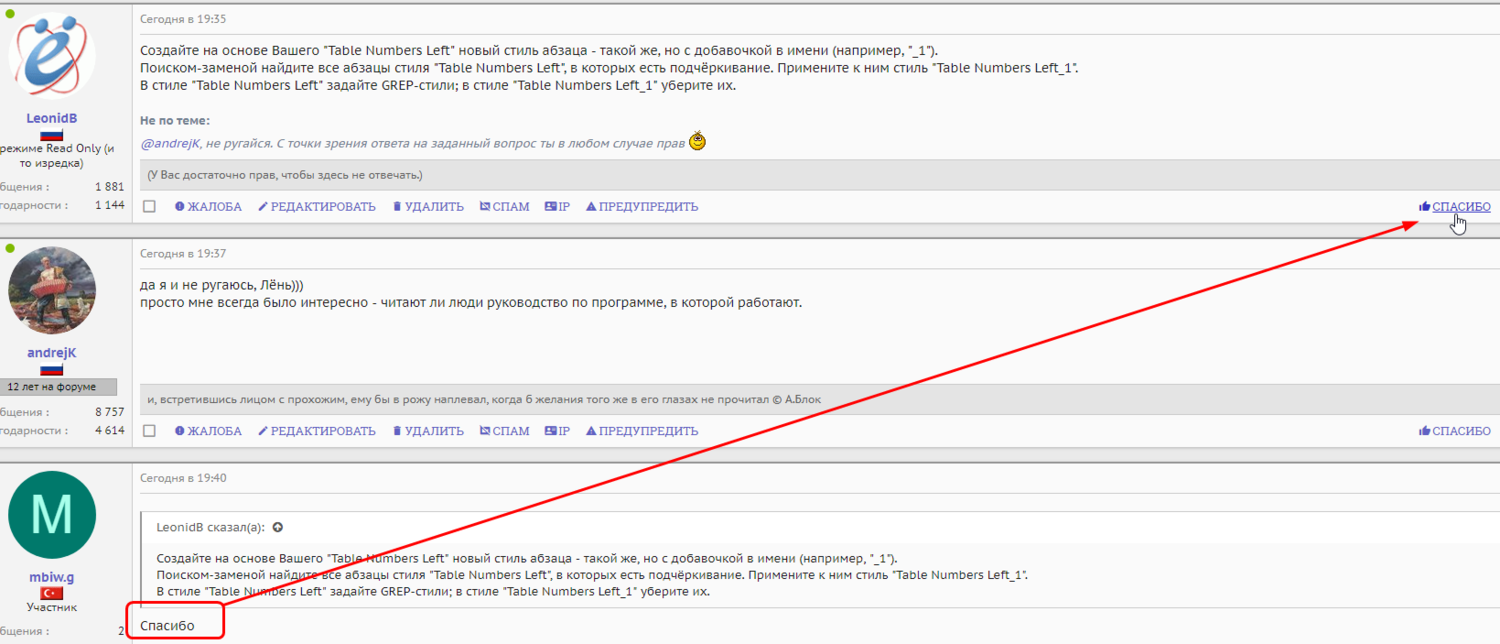
Task: Open andrejK username profile link
Action: (x=52, y=353)
